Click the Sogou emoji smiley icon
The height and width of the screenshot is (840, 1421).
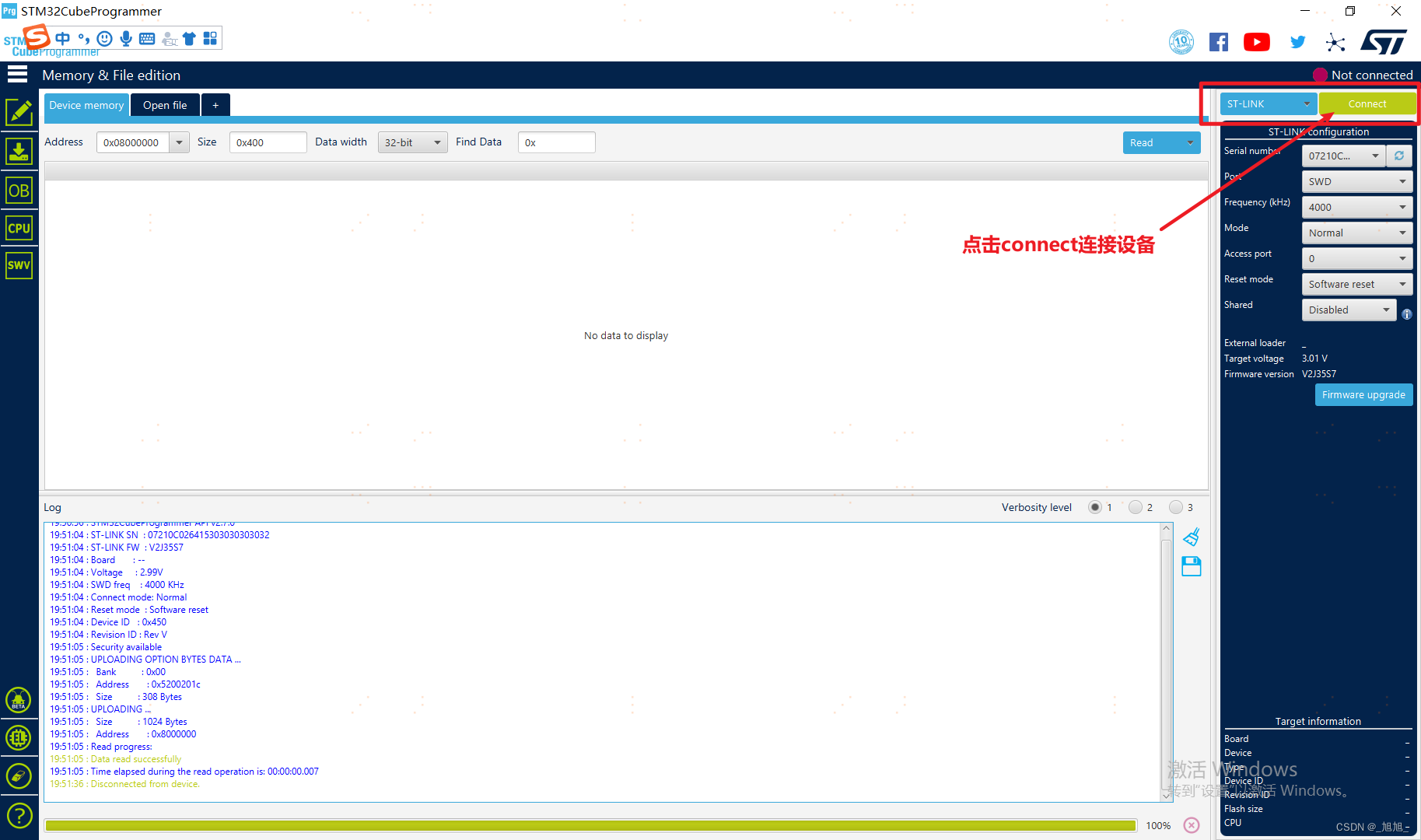[x=105, y=38]
